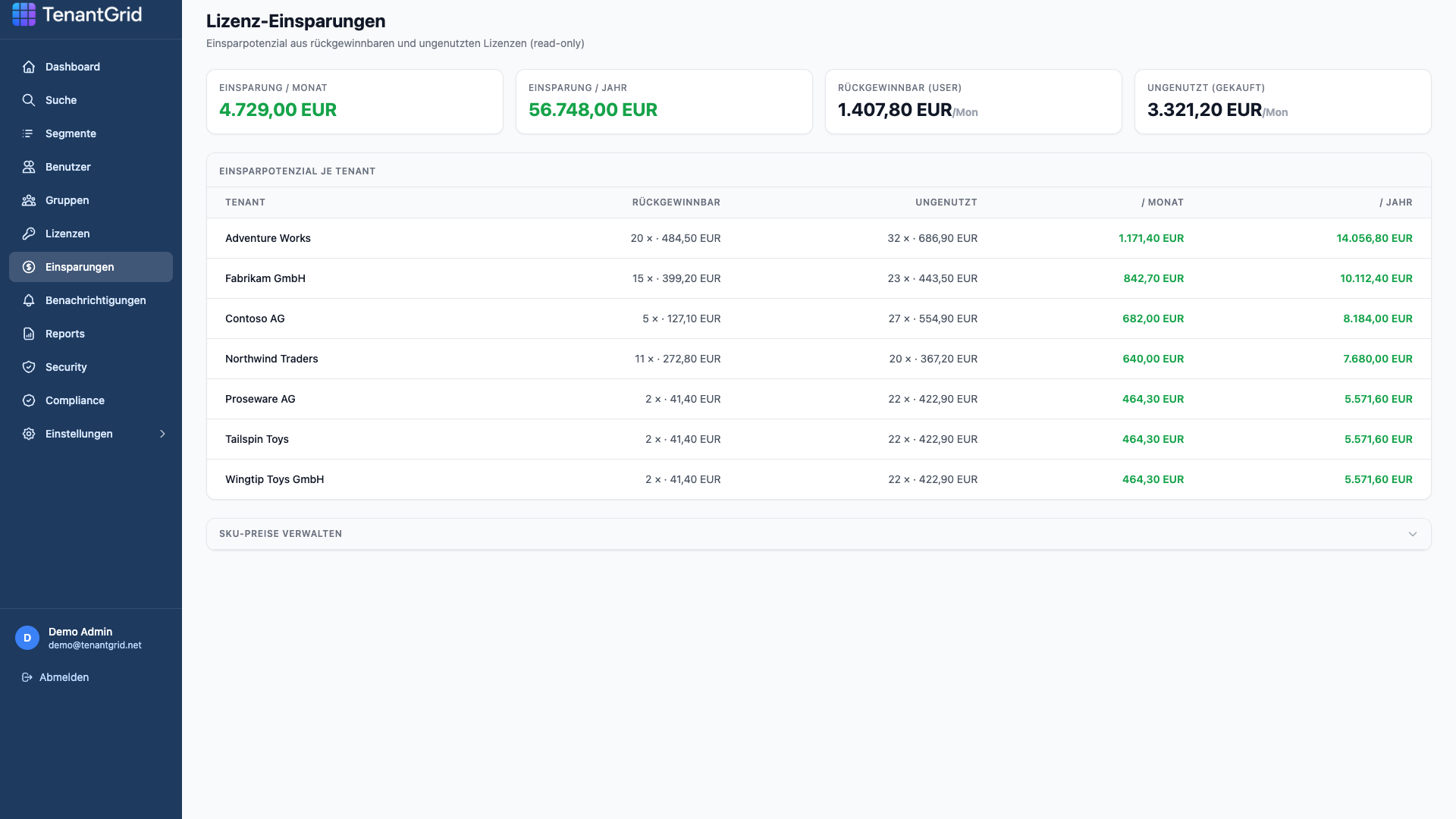The width and height of the screenshot is (1456, 819).
Task: Click the Einsparung / Jahr card
Action: [x=664, y=102]
